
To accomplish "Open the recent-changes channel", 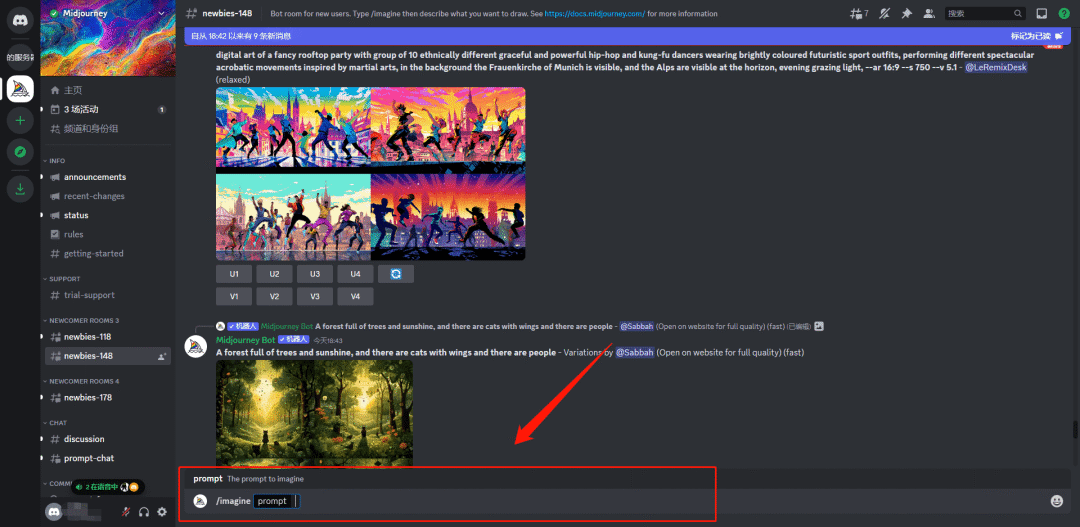I will point(105,196).
